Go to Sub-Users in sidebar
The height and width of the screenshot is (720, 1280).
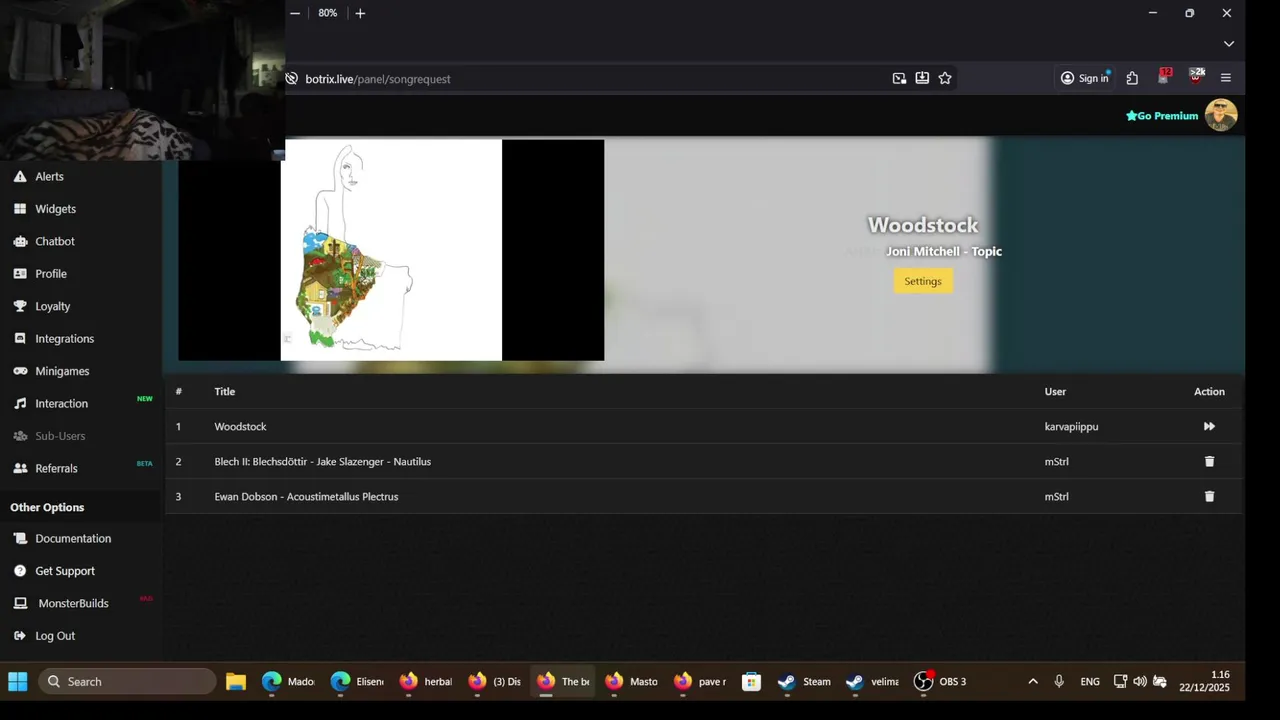60,436
